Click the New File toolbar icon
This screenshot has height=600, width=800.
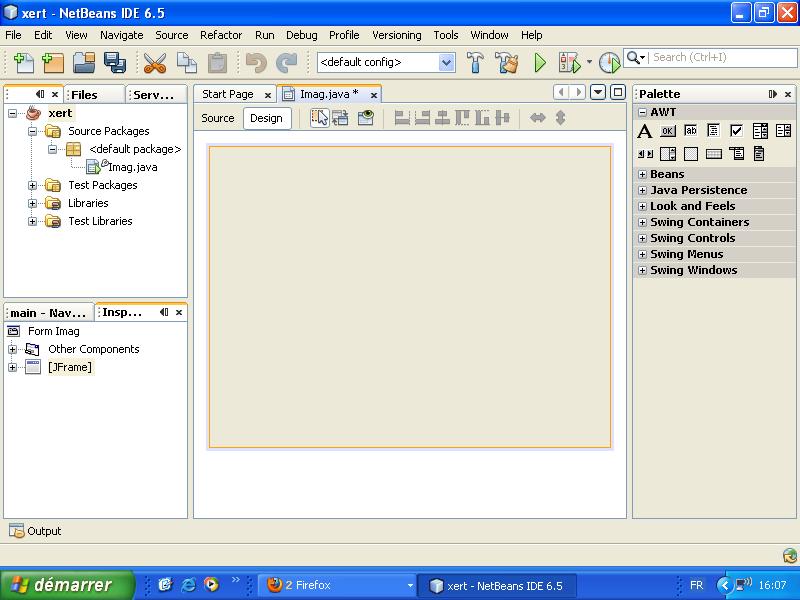pyautogui.click(x=23, y=63)
